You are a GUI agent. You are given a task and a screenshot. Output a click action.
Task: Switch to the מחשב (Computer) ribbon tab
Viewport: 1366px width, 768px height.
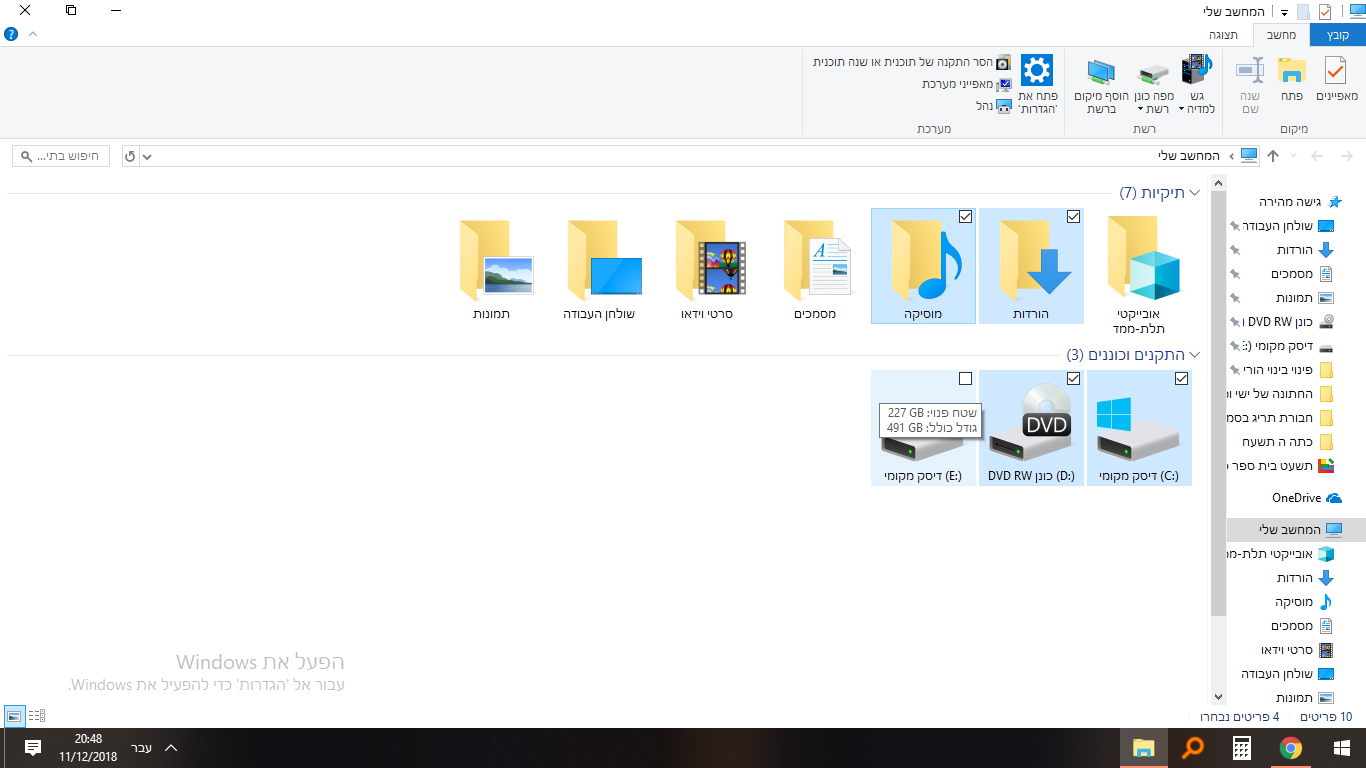pos(1281,35)
